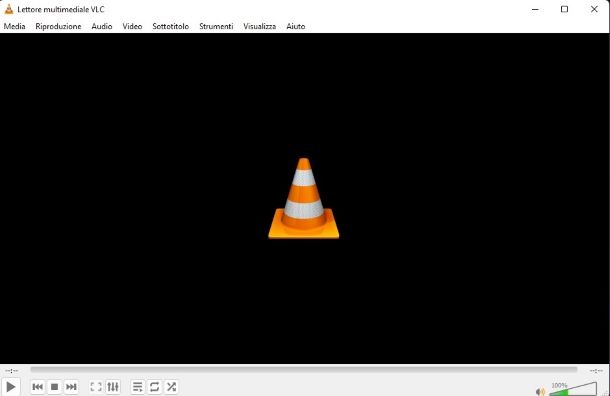Open the Video menu

pyautogui.click(x=132, y=26)
